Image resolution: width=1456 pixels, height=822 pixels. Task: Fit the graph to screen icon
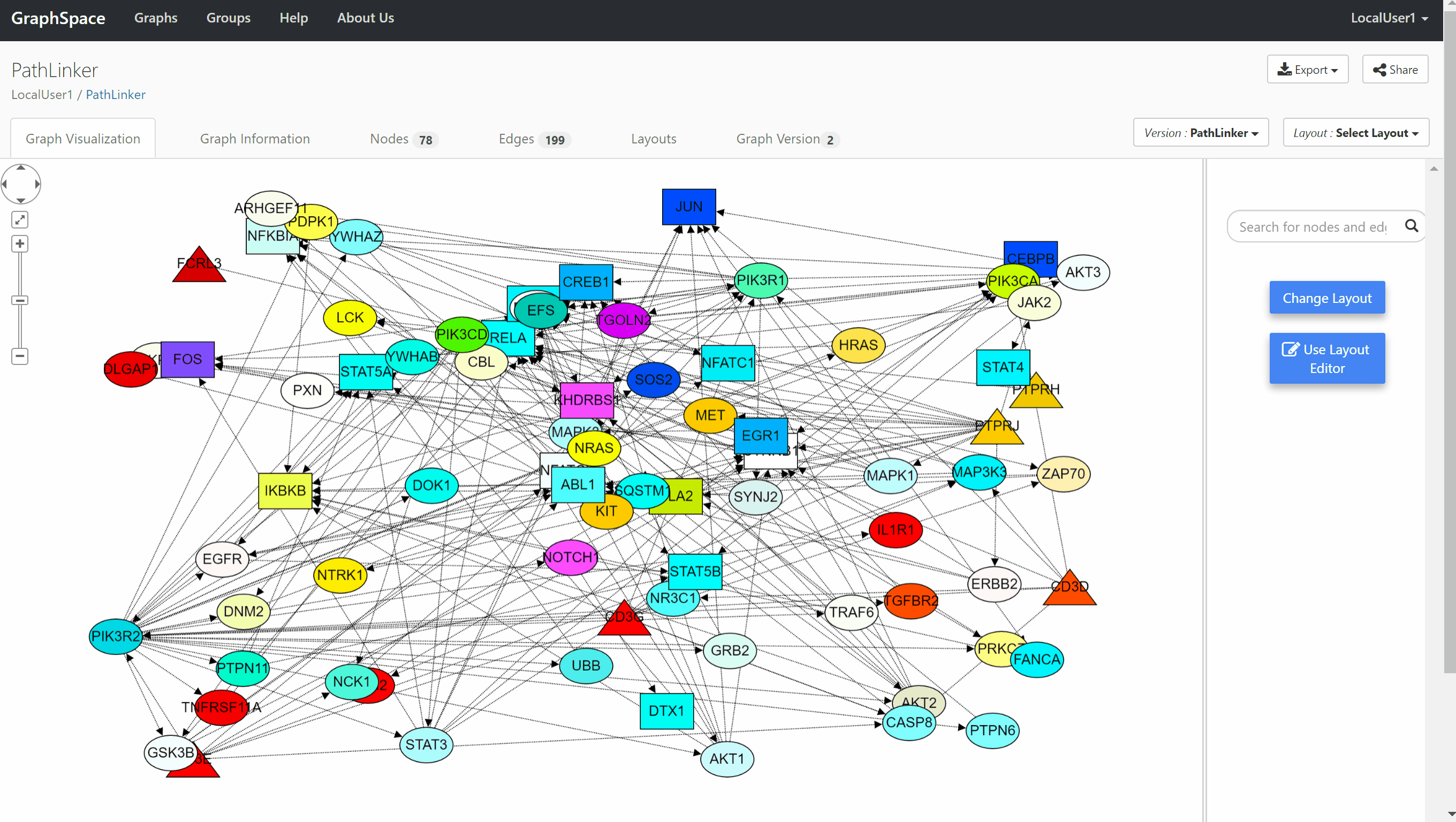pyautogui.click(x=20, y=220)
